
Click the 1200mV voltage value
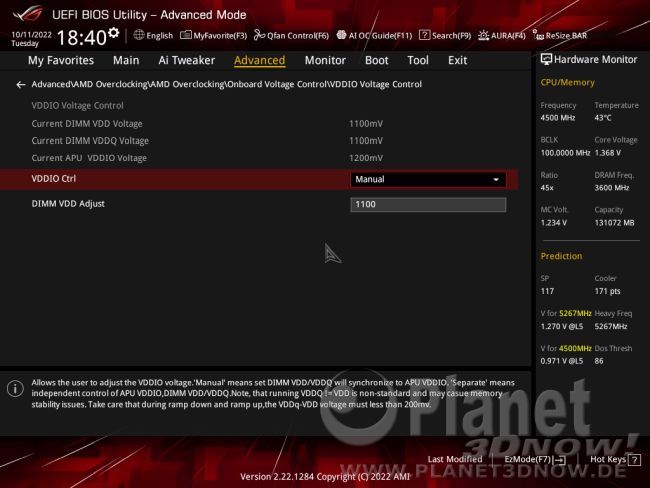pos(366,158)
